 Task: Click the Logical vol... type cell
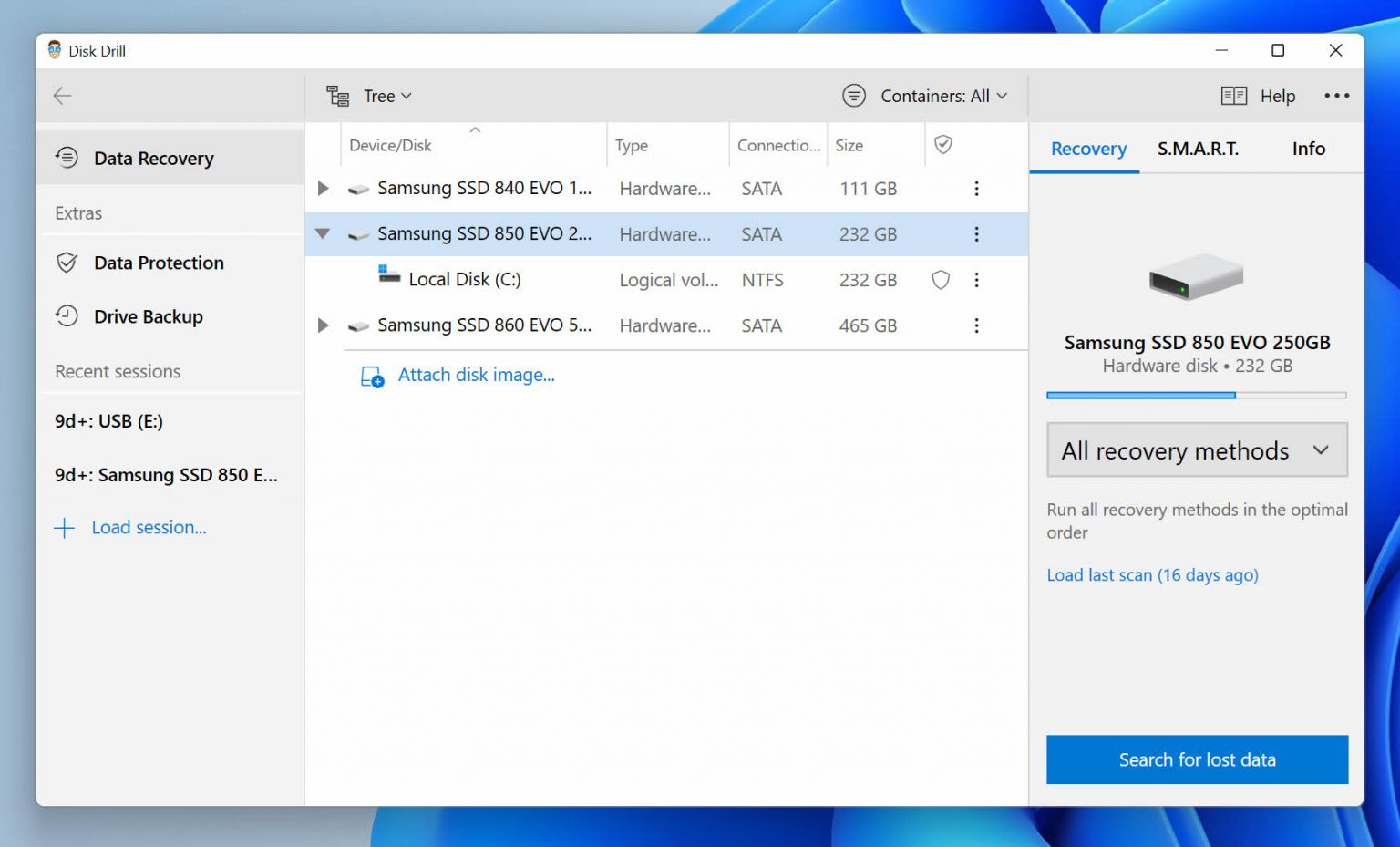[x=669, y=280]
